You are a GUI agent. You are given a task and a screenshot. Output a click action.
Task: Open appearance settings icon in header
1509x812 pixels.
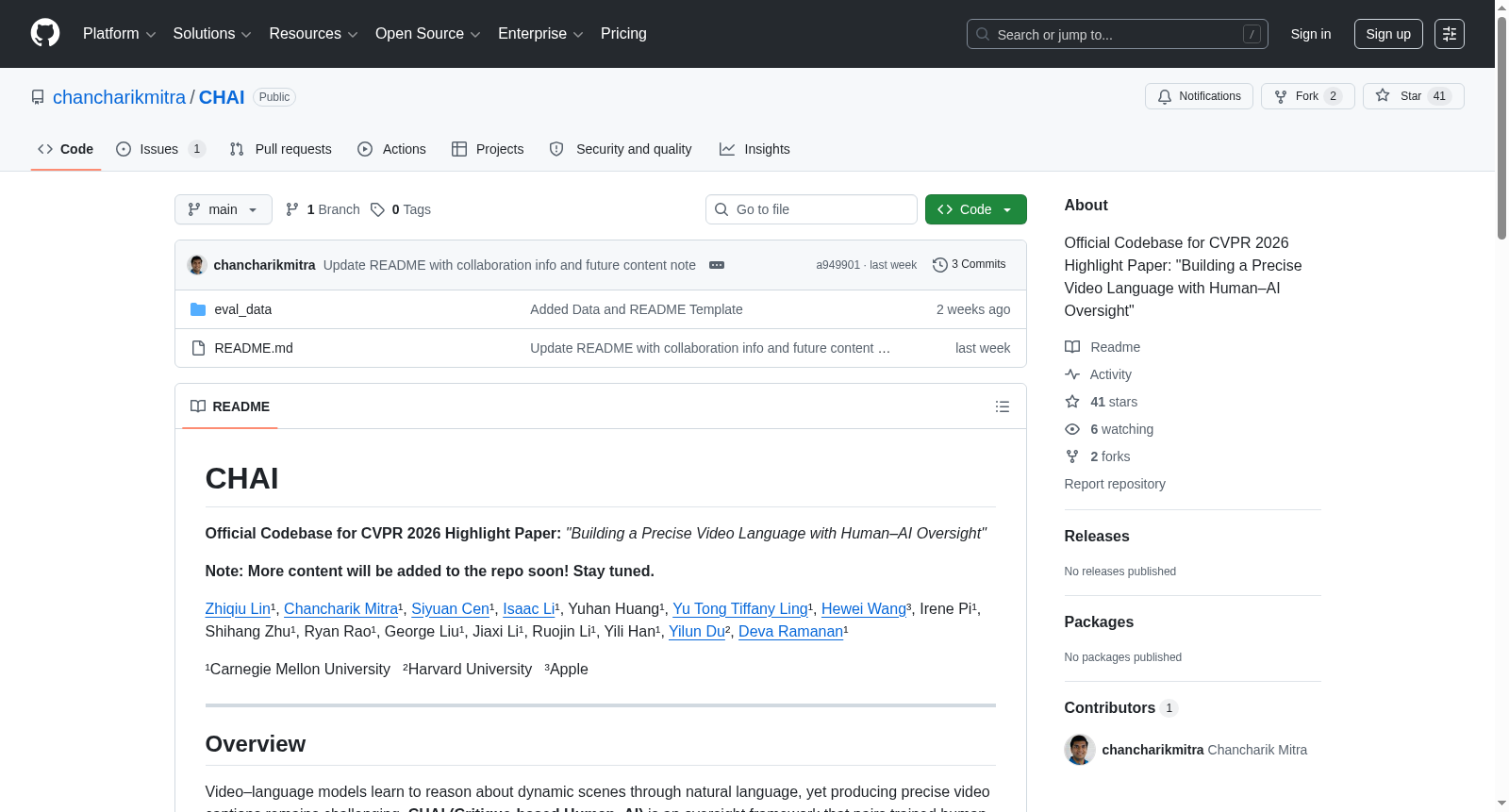click(x=1450, y=34)
